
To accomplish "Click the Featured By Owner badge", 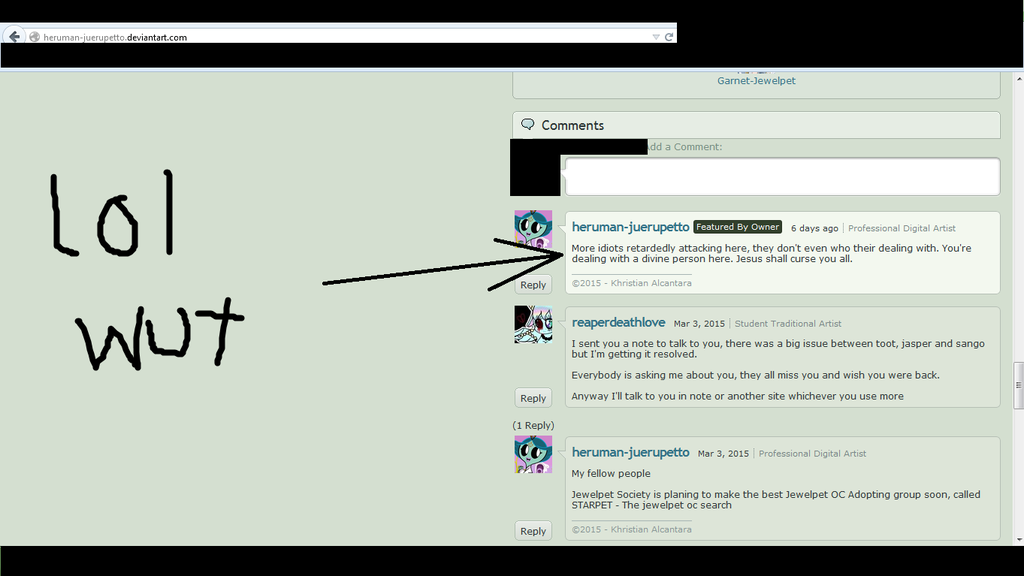I will tap(737, 227).
